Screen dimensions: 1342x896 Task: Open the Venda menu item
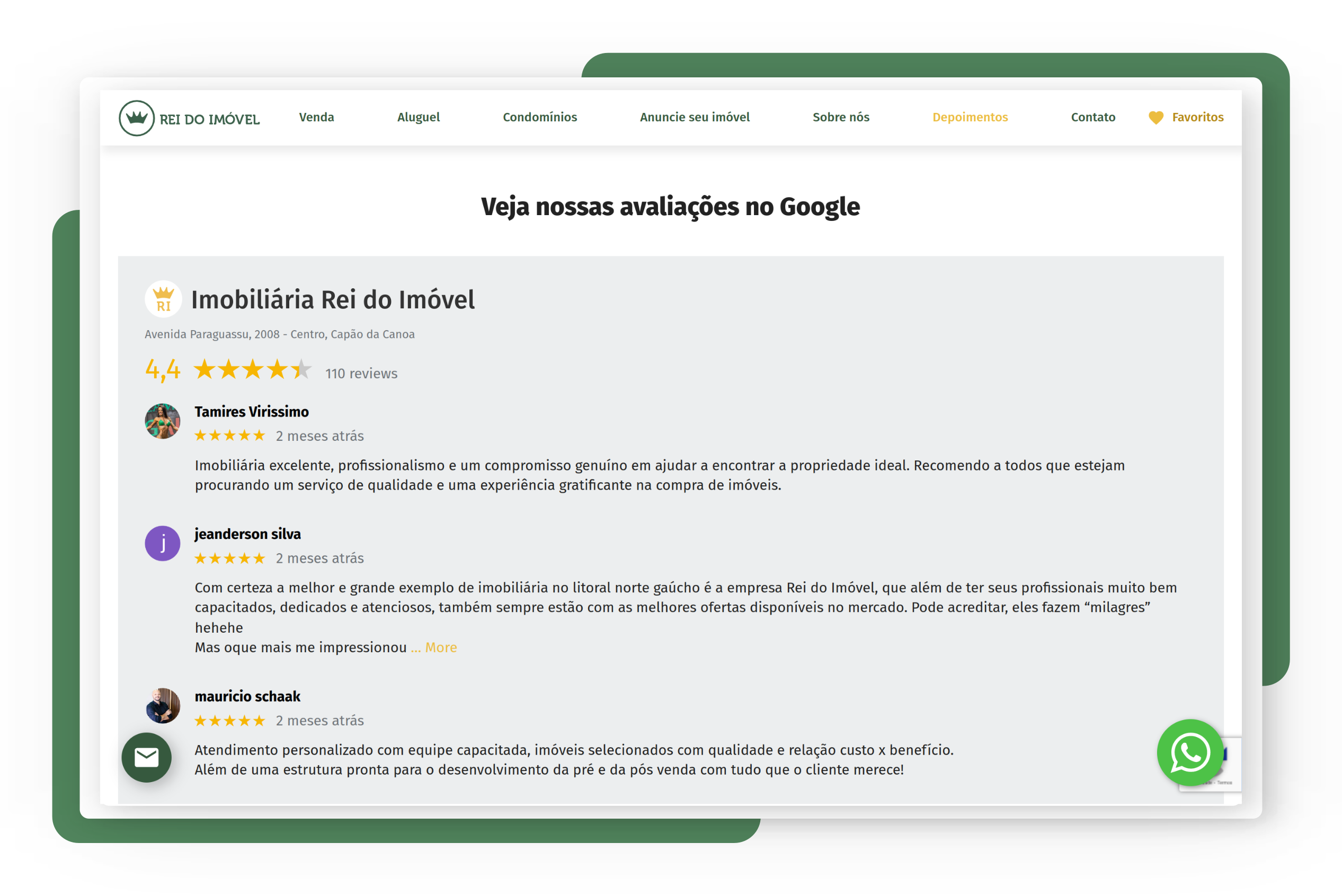point(316,117)
